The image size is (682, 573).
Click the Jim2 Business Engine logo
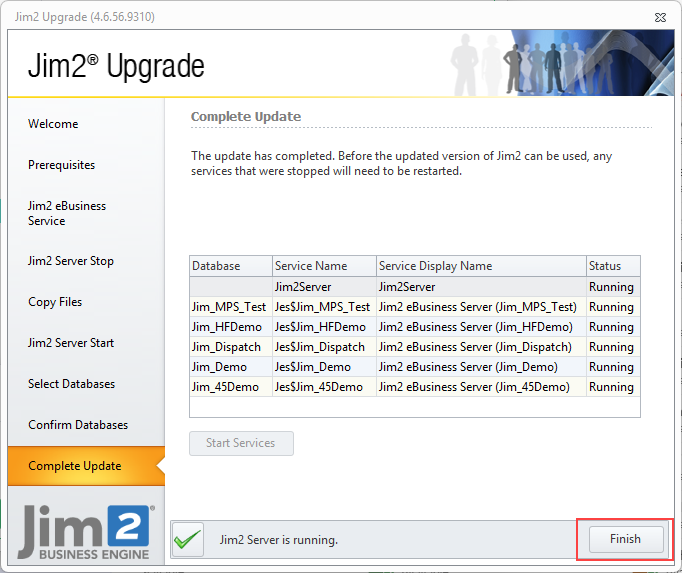[86, 532]
